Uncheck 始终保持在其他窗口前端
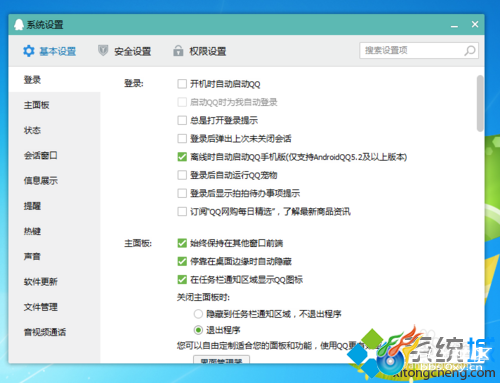 pos(182,243)
